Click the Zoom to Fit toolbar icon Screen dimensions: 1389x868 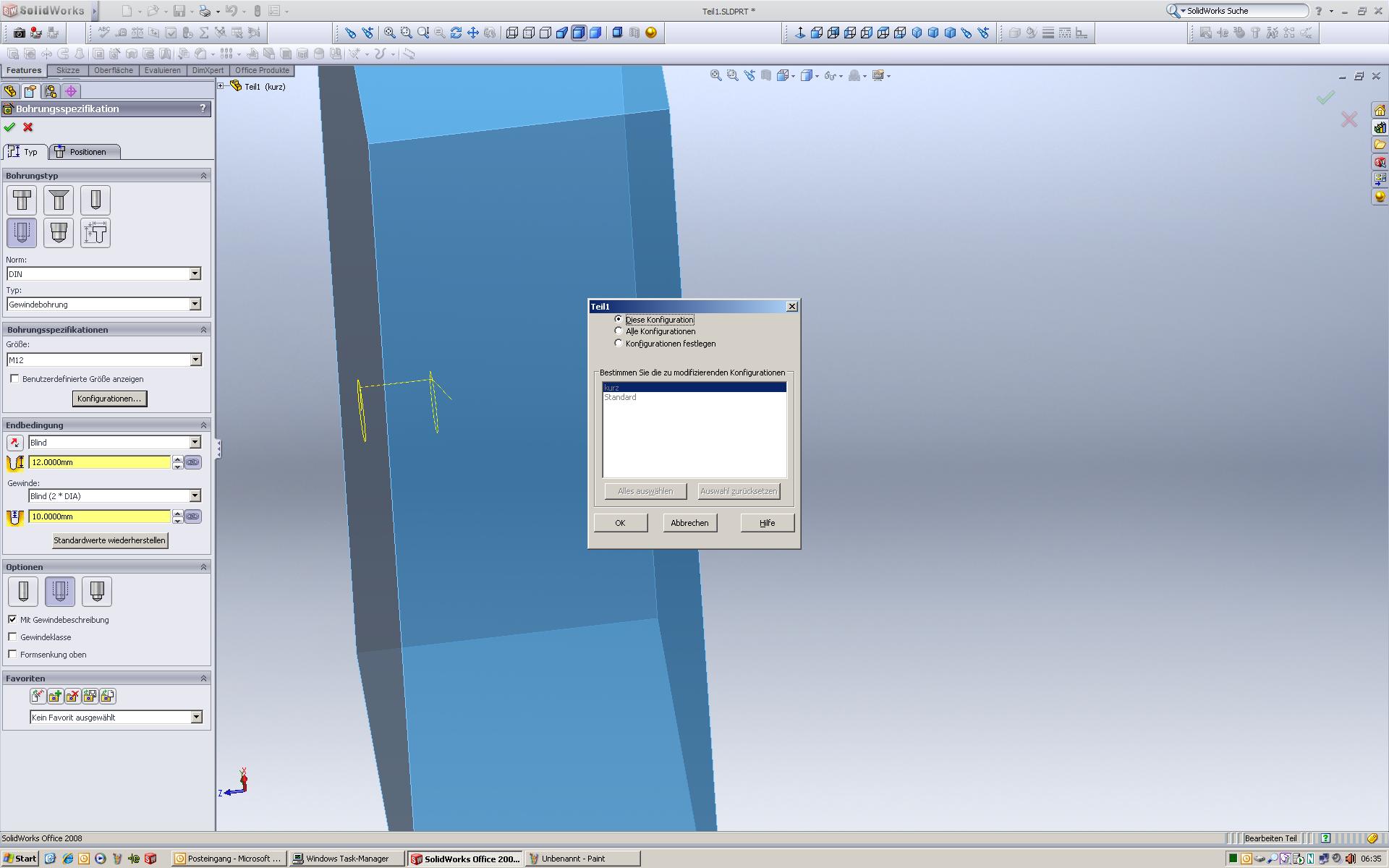pos(390,33)
